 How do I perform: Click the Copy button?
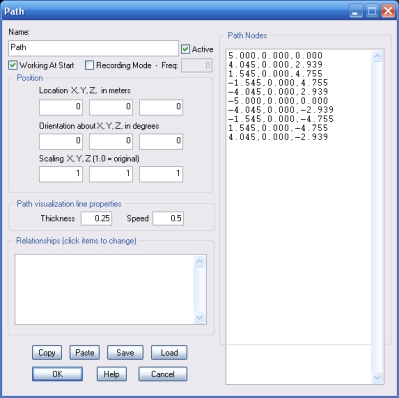point(47,353)
